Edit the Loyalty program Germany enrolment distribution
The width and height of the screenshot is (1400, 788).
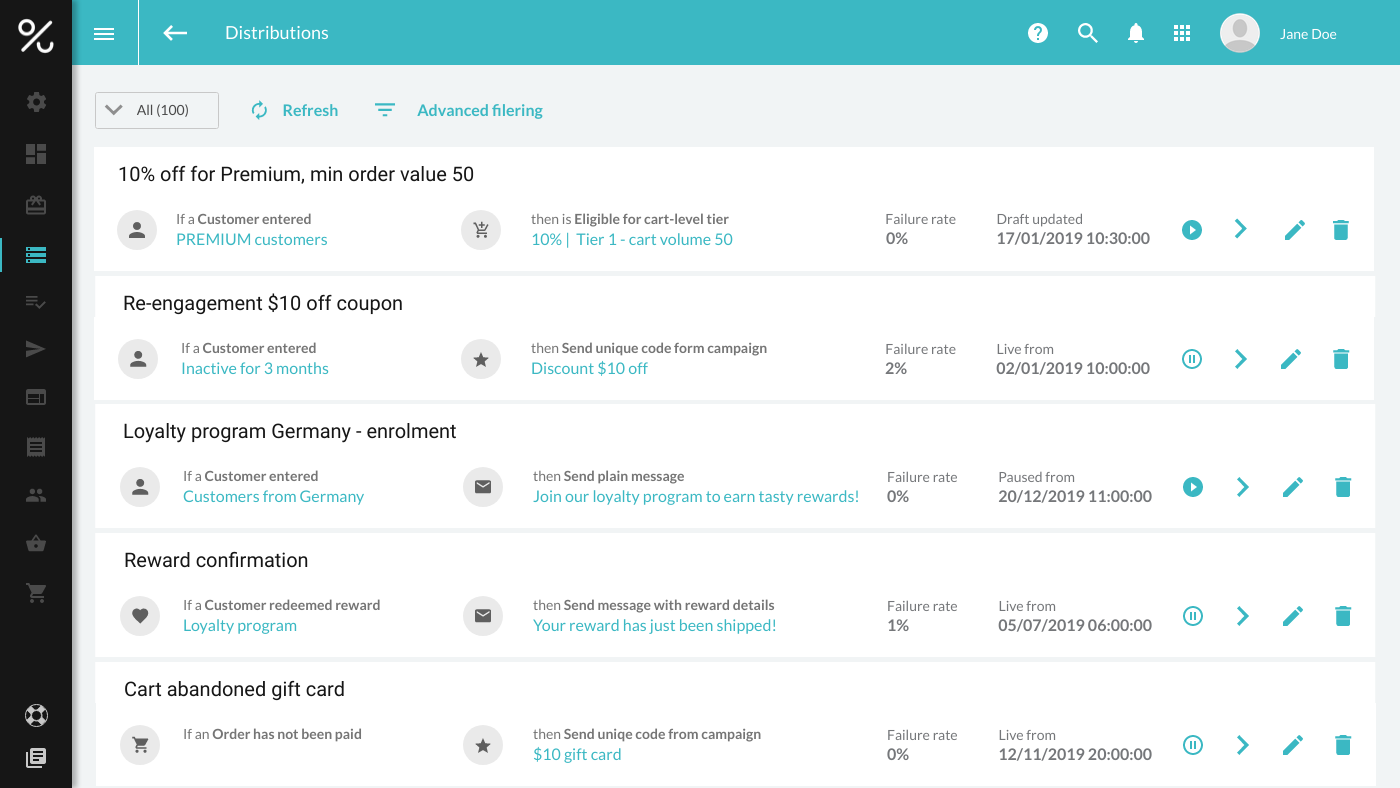pyautogui.click(x=1293, y=487)
